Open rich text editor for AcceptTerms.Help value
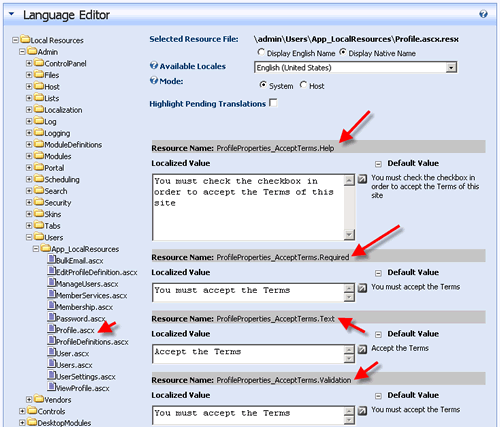Image resolution: width=500 pixels, height=427 pixels. pyautogui.click(x=362, y=179)
